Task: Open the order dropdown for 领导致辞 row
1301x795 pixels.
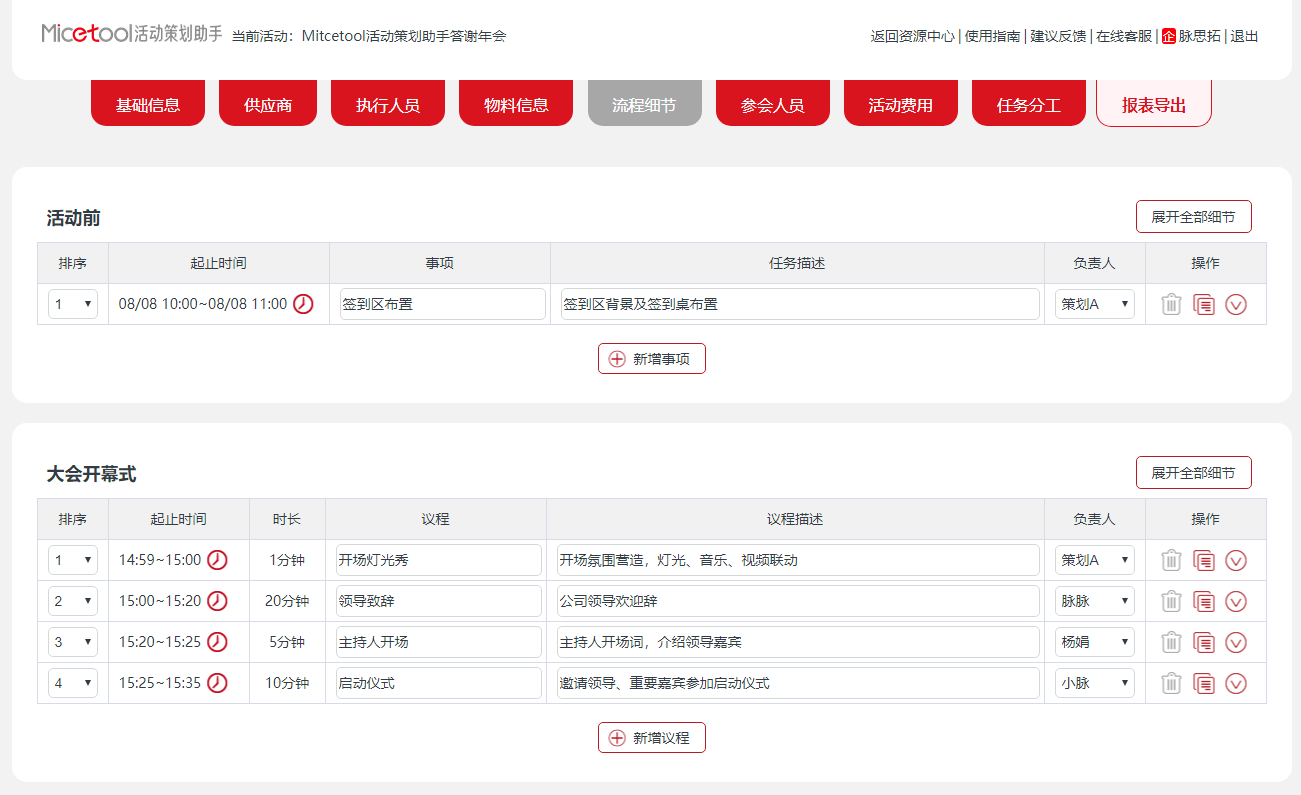Action: (73, 601)
